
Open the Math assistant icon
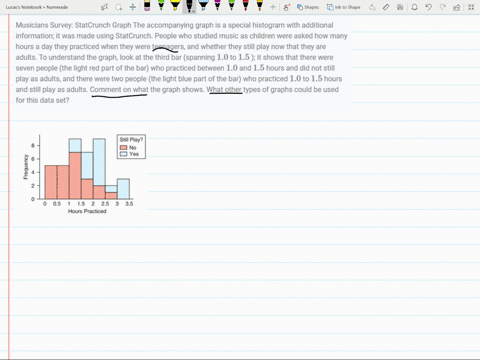(x=400, y=7)
